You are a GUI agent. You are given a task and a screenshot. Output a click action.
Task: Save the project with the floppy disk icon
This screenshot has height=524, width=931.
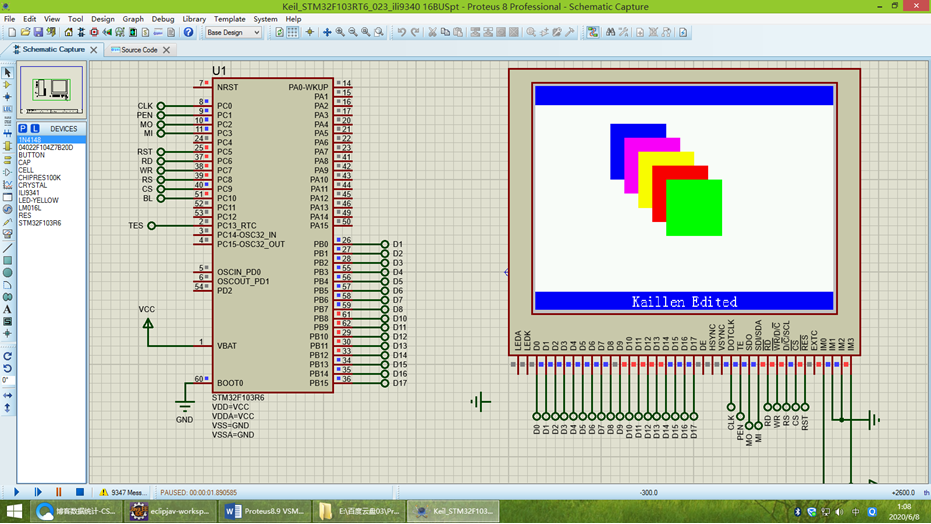(x=38, y=33)
